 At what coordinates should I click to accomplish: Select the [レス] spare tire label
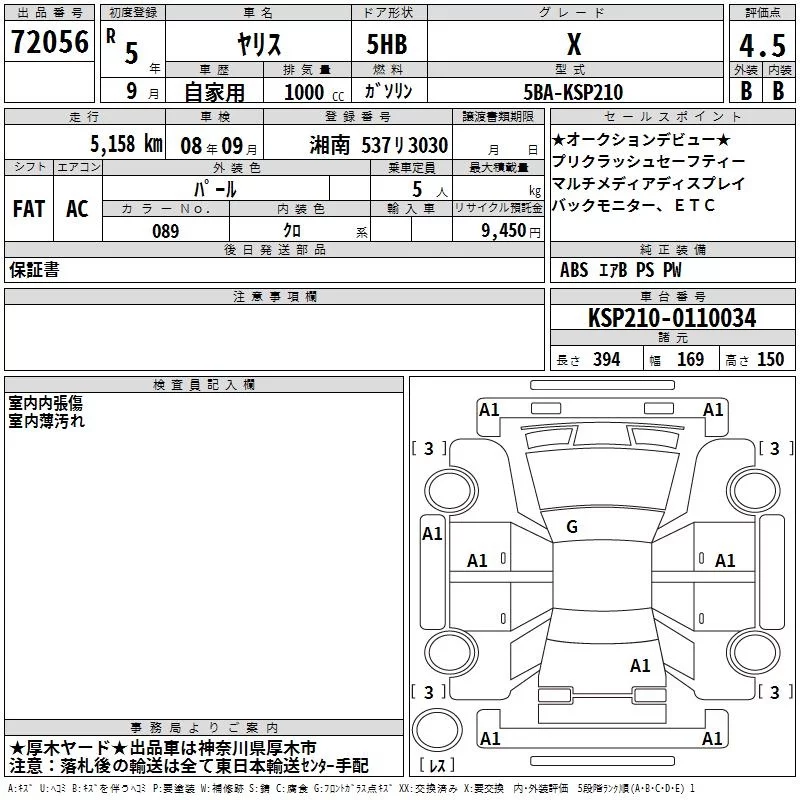(437, 765)
